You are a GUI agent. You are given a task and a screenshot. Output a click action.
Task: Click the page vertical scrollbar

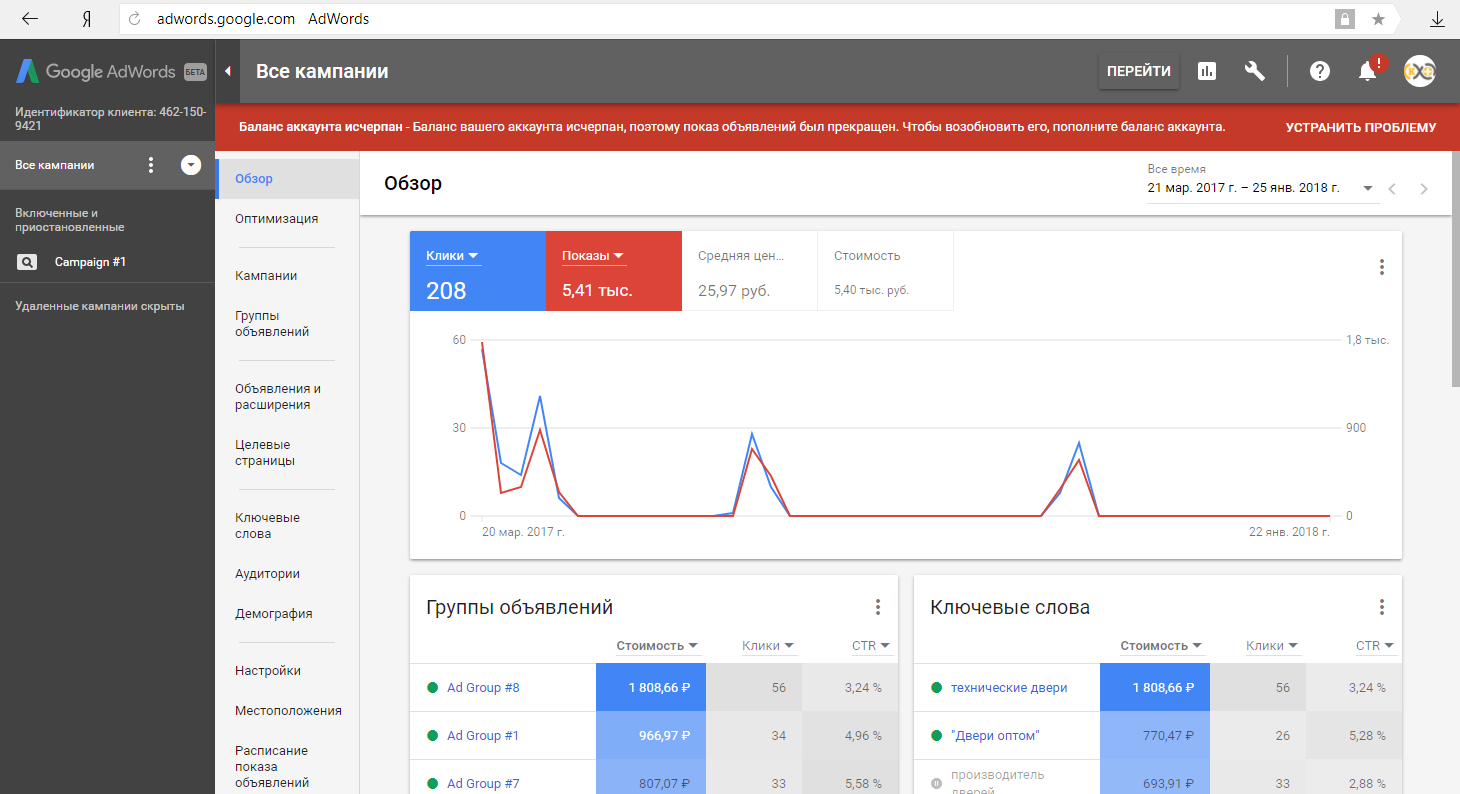click(x=1455, y=270)
